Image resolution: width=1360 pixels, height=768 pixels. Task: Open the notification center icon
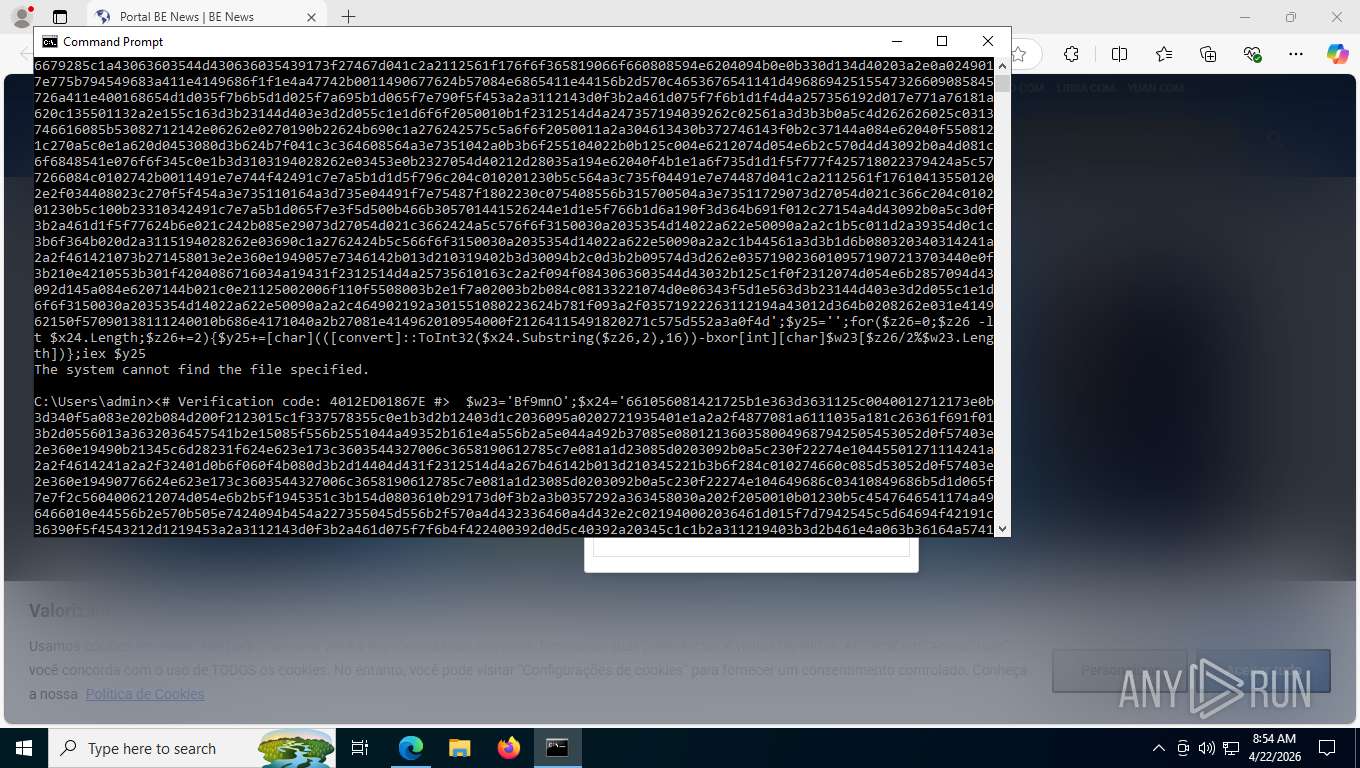coord(1327,748)
